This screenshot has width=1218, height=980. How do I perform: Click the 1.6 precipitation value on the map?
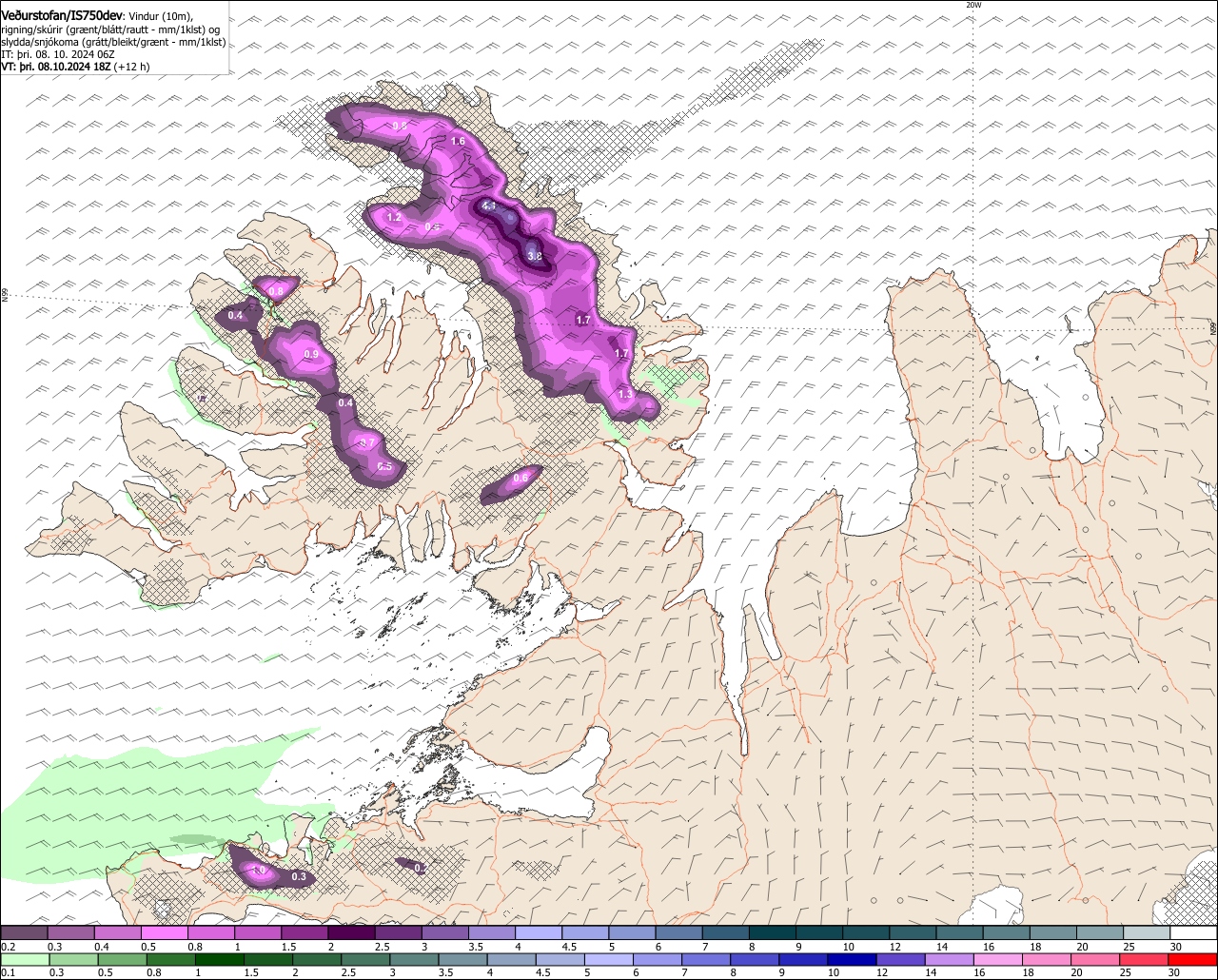tap(458, 141)
